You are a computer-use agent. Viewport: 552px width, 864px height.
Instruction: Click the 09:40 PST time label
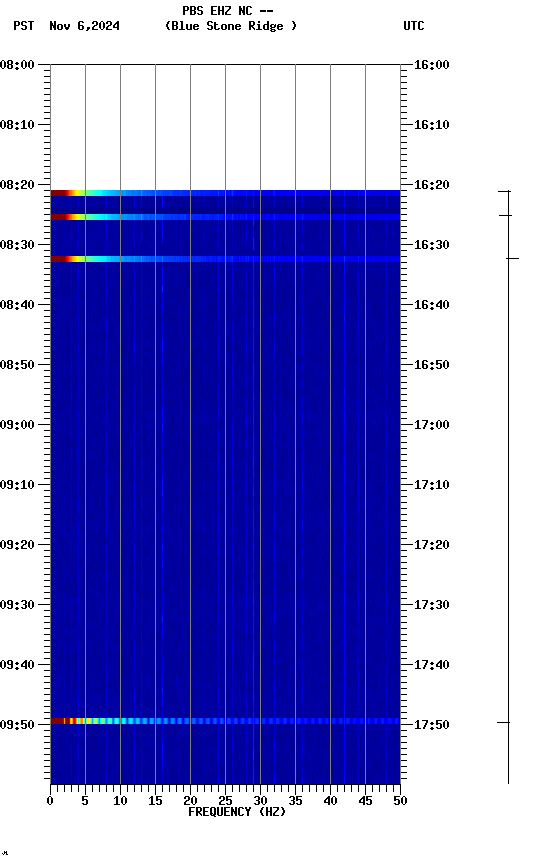point(17,666)
